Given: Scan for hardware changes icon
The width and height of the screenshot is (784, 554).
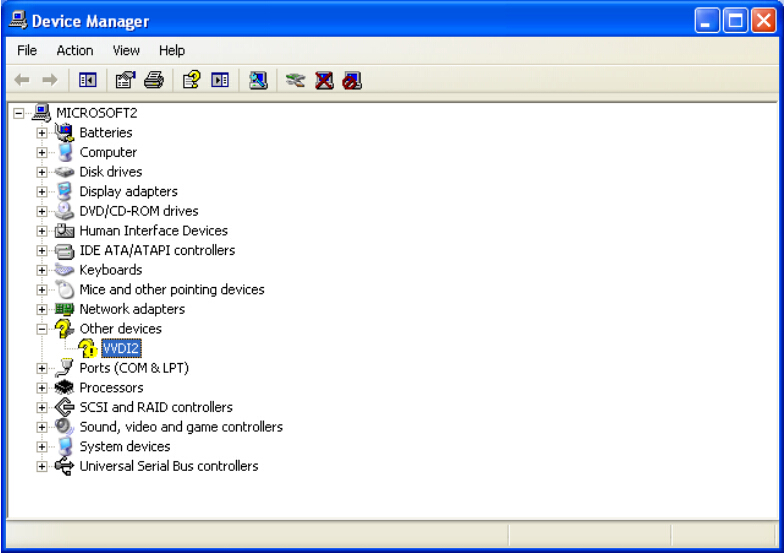Looking at the screenshot, I should pyautogui.click(x=258, y=80).
